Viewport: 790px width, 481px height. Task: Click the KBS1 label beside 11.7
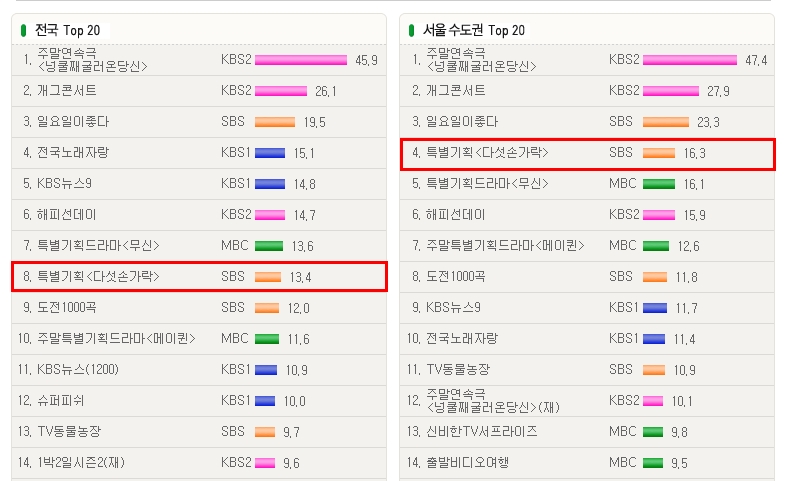pyautogui.click(x=623, y=308)
